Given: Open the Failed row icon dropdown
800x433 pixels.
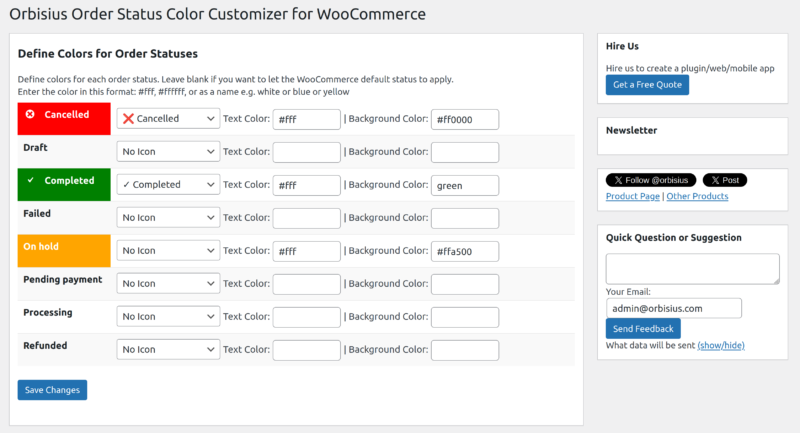Looking at the screenshot, I should (168, 218).
